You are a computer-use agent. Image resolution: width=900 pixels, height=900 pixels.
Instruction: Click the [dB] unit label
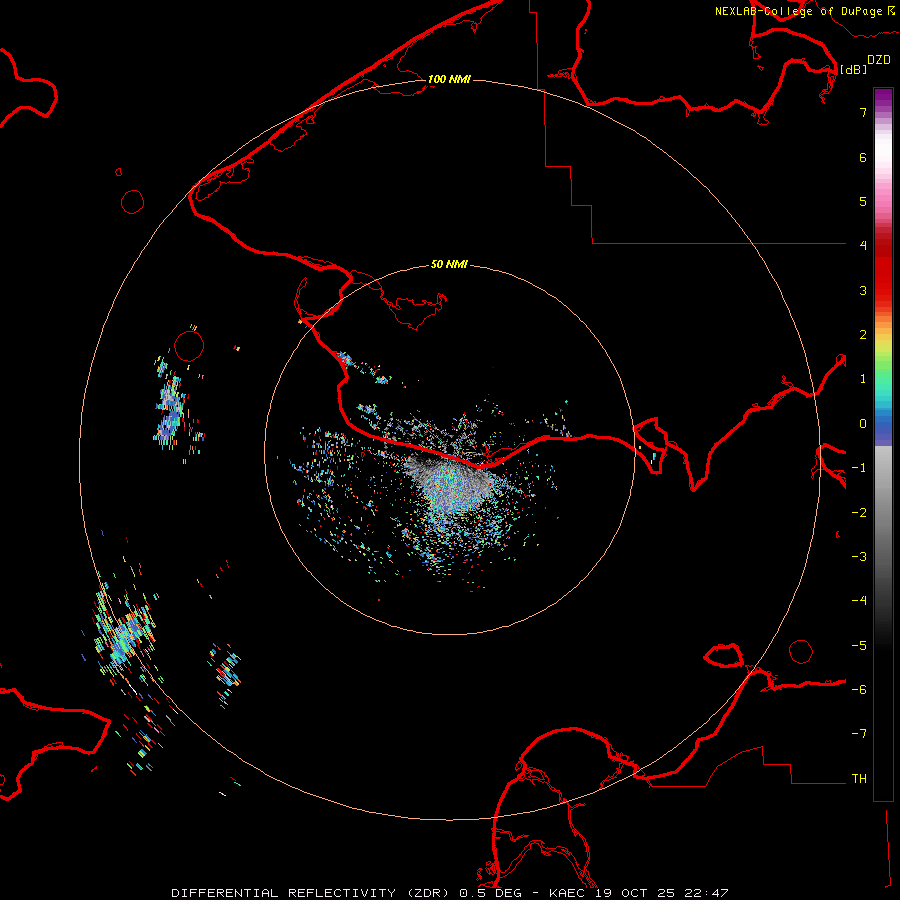pyautogui.click(x=854, y=69)
